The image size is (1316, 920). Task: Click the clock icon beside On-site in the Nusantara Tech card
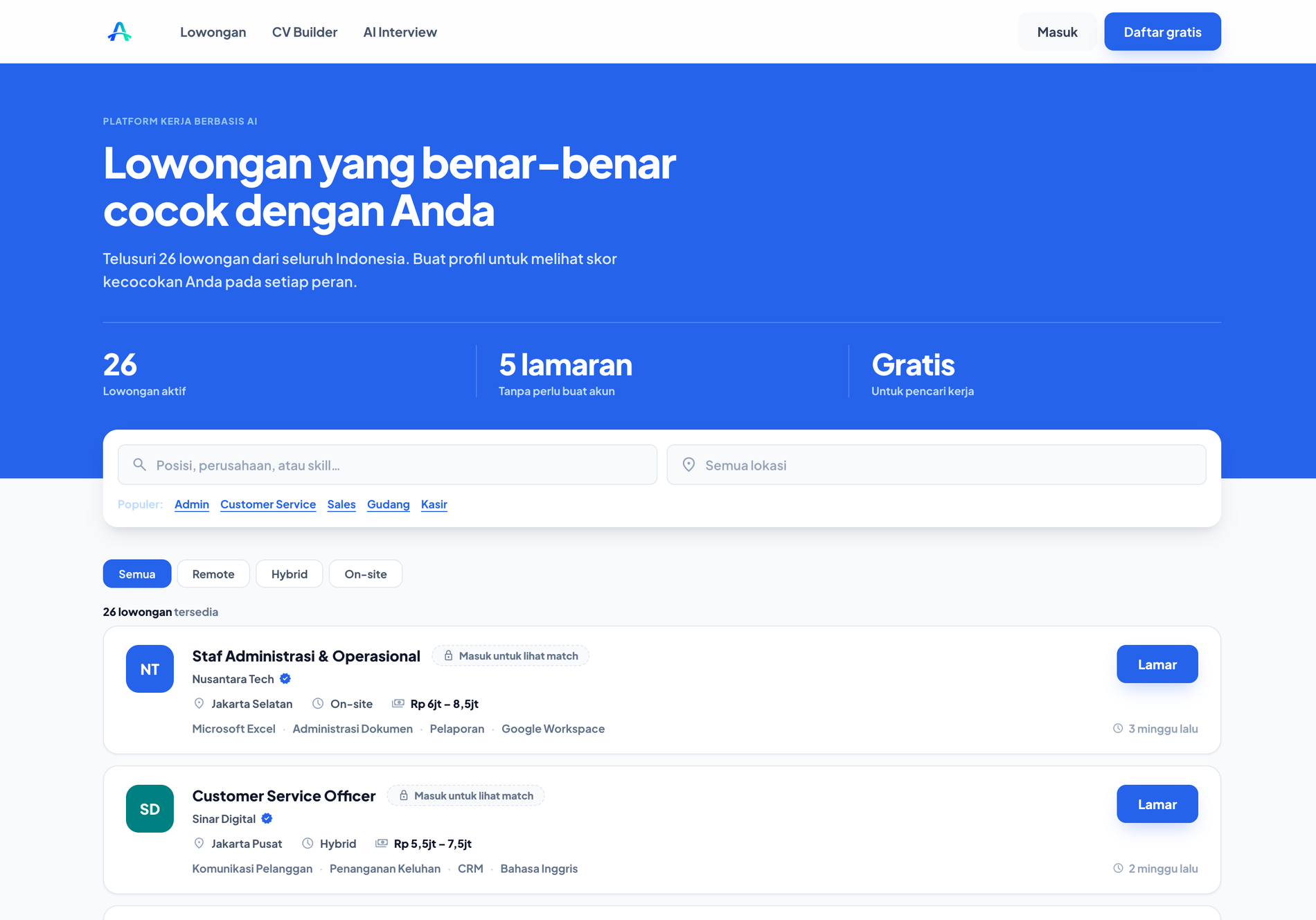coord(318,704)
